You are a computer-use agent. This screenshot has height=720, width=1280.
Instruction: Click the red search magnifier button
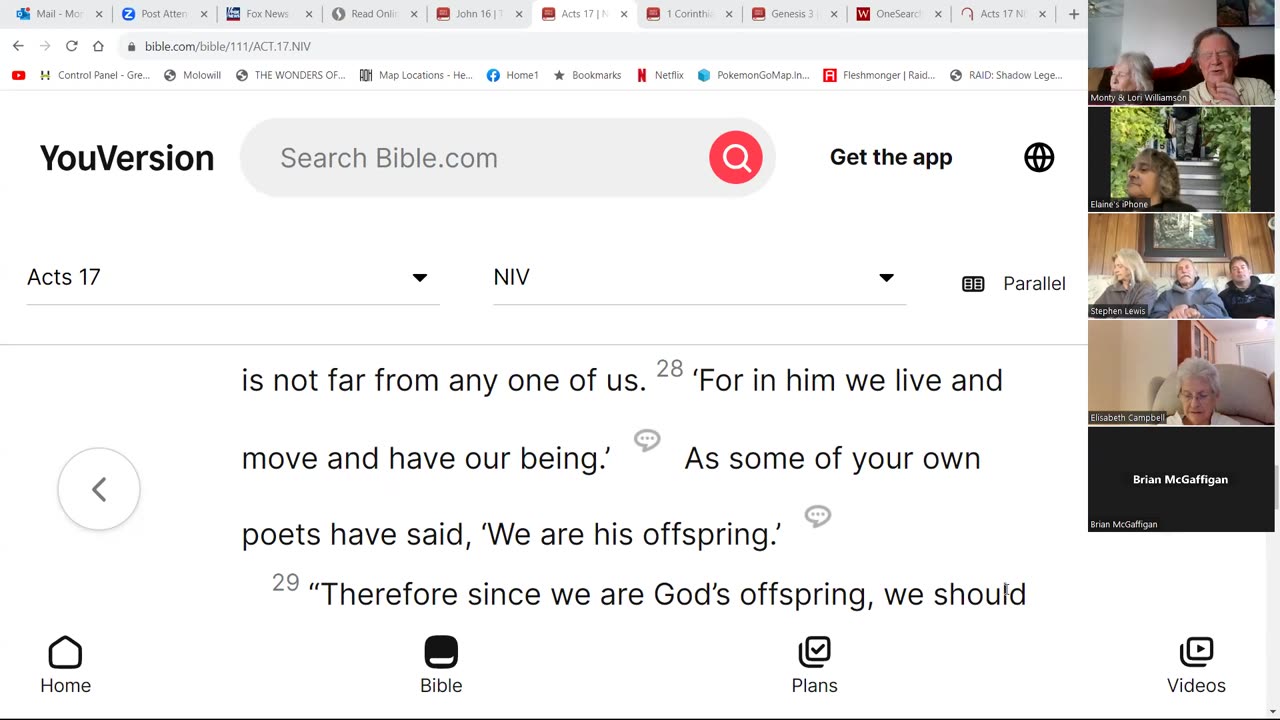click(x=736, y=157)
